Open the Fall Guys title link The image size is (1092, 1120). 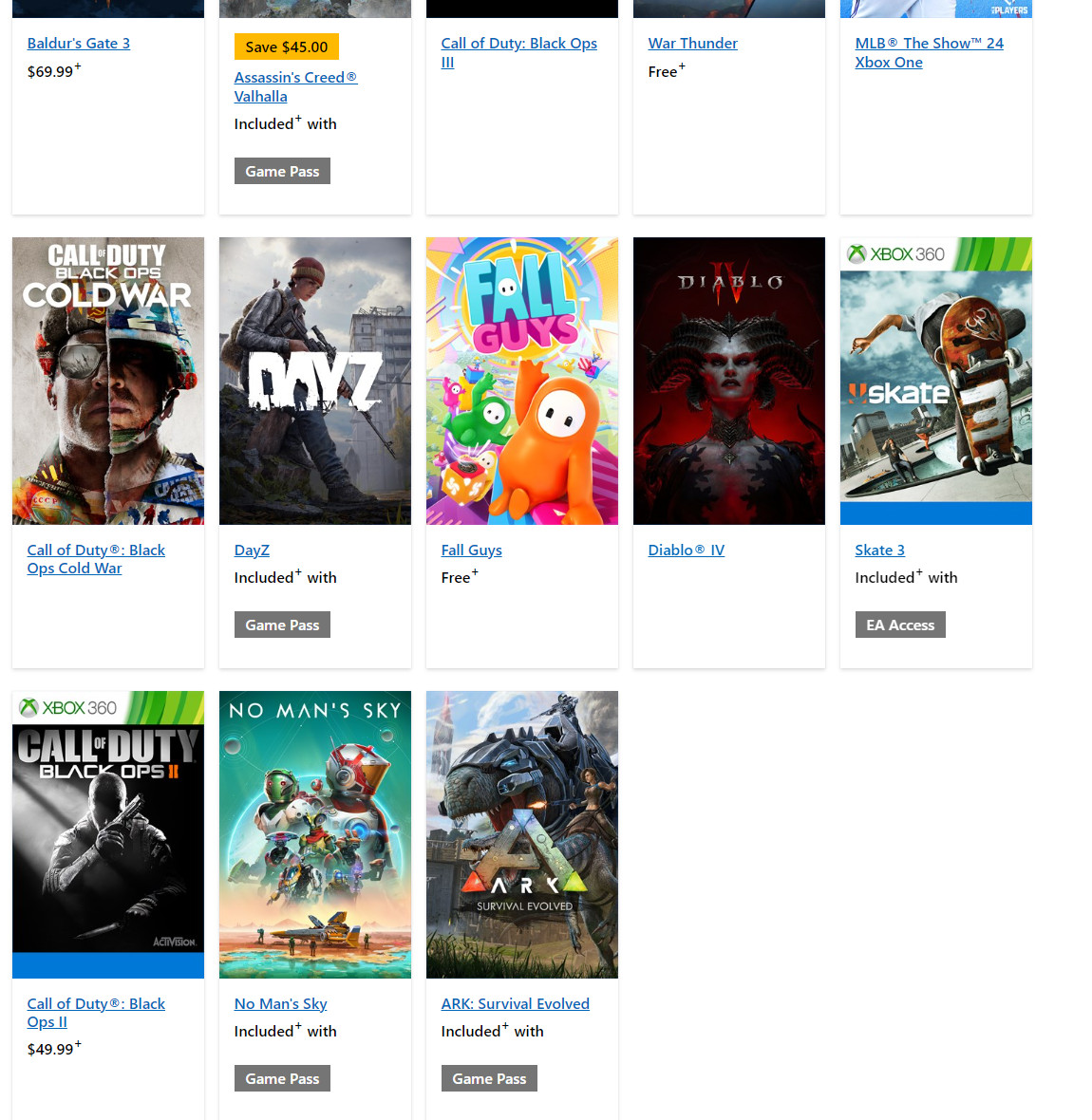[472, 551]
